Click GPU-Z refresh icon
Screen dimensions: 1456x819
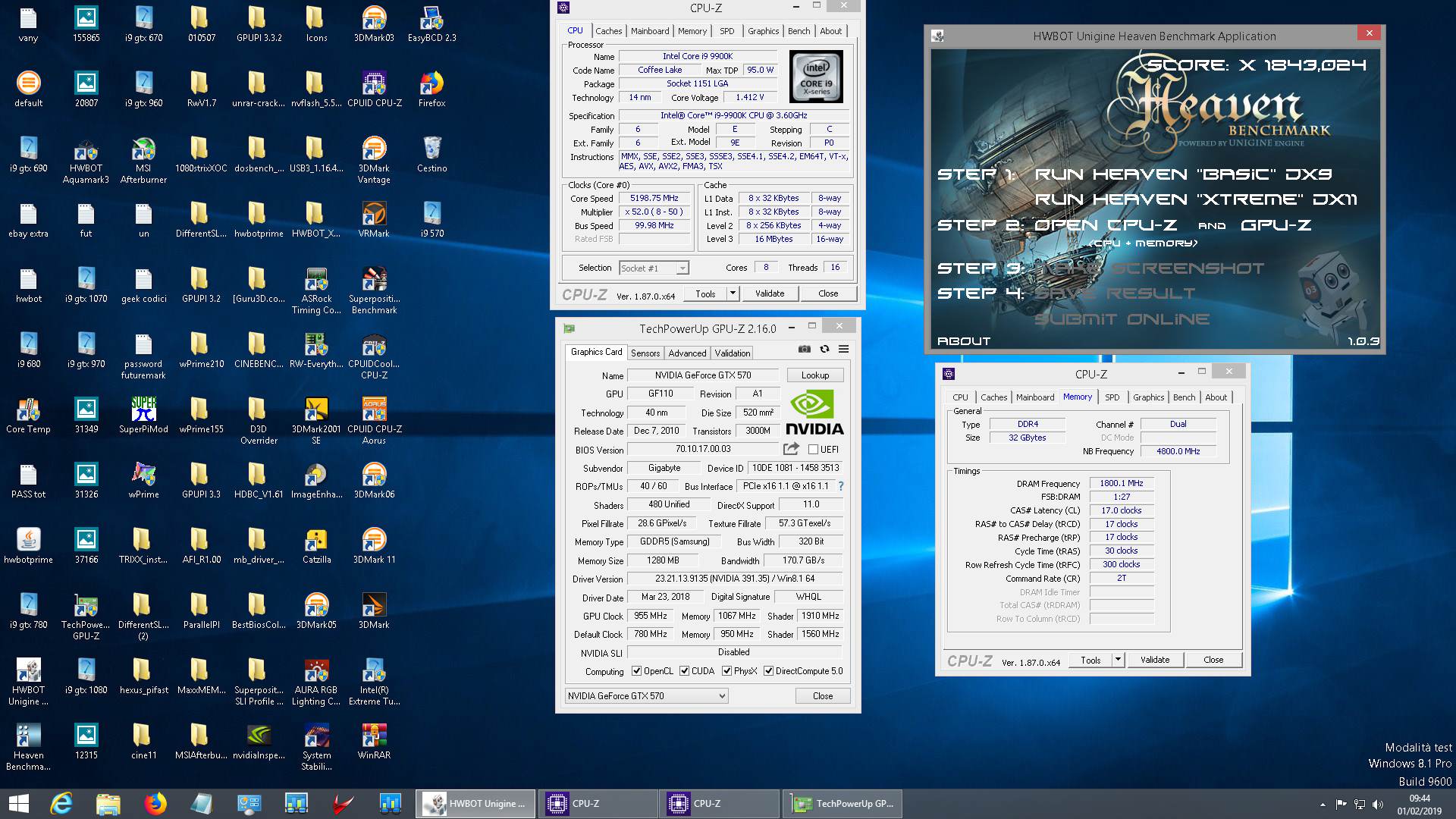point(824,349)
